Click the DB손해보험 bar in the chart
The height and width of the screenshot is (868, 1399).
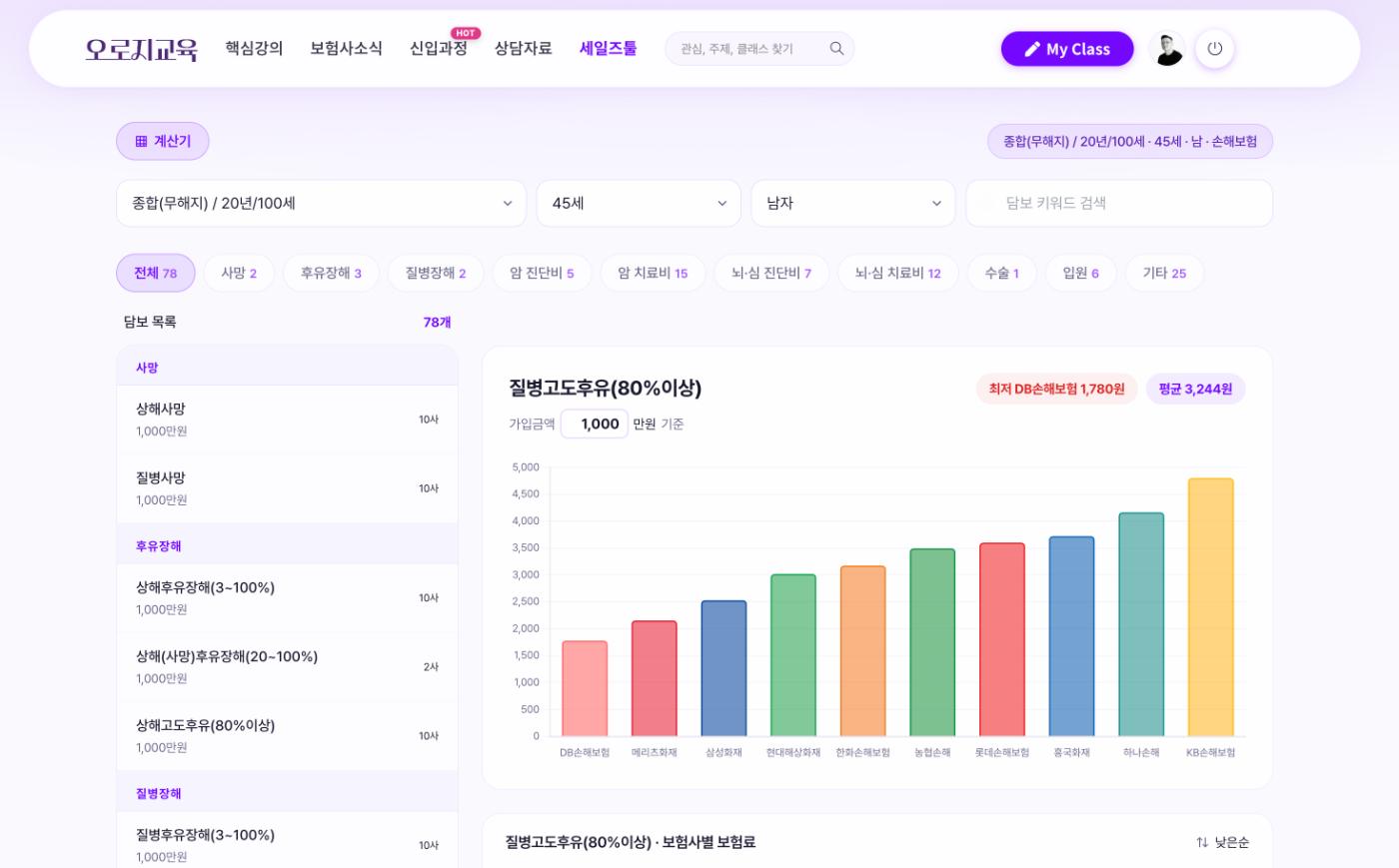(585, 689)
